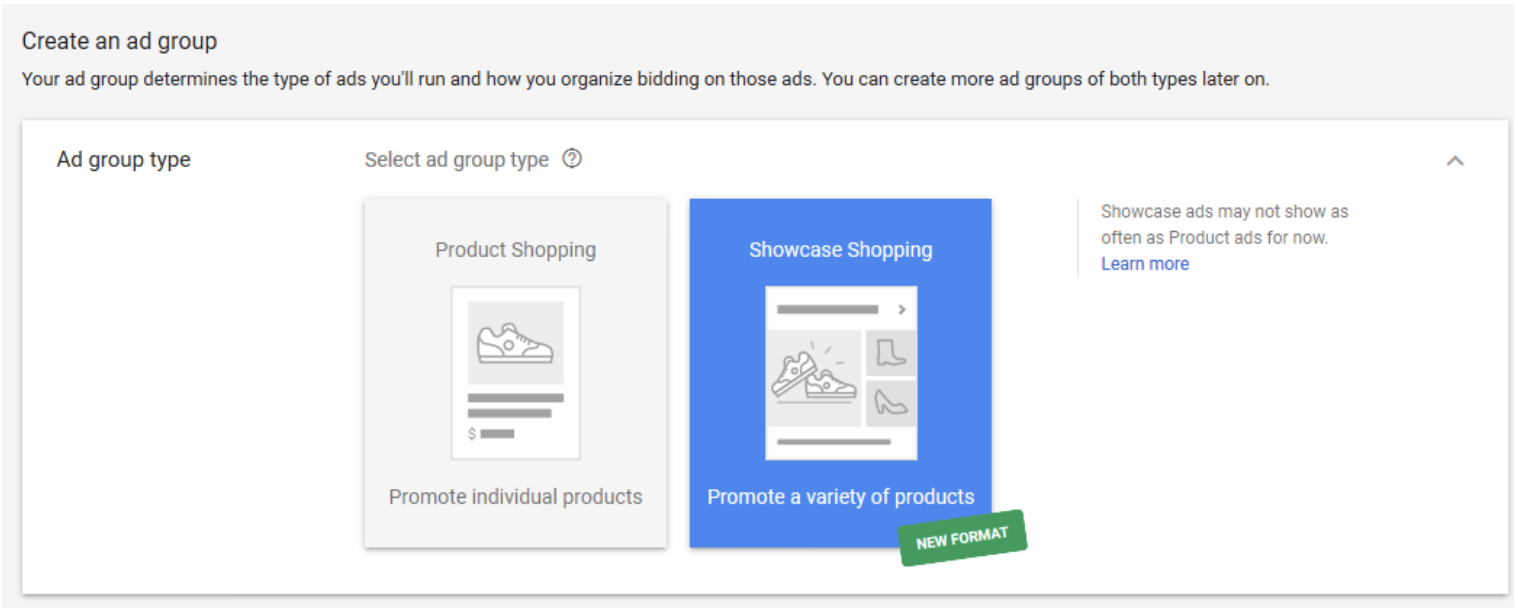1518x608 pixels.
Task: Collapse the Ad group type section
Action: [x=1455, y=160]
